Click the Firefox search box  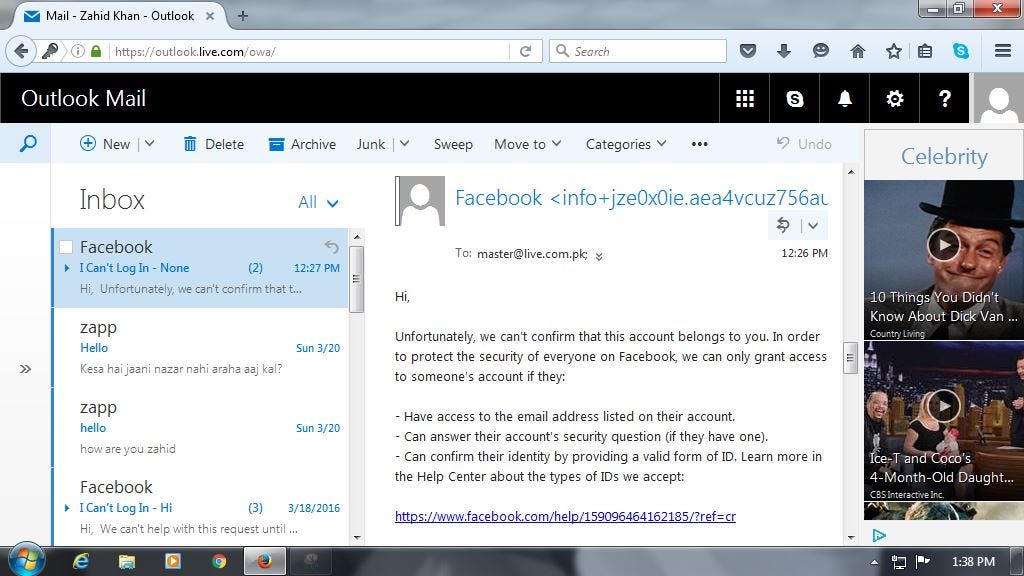click(639, 51)
